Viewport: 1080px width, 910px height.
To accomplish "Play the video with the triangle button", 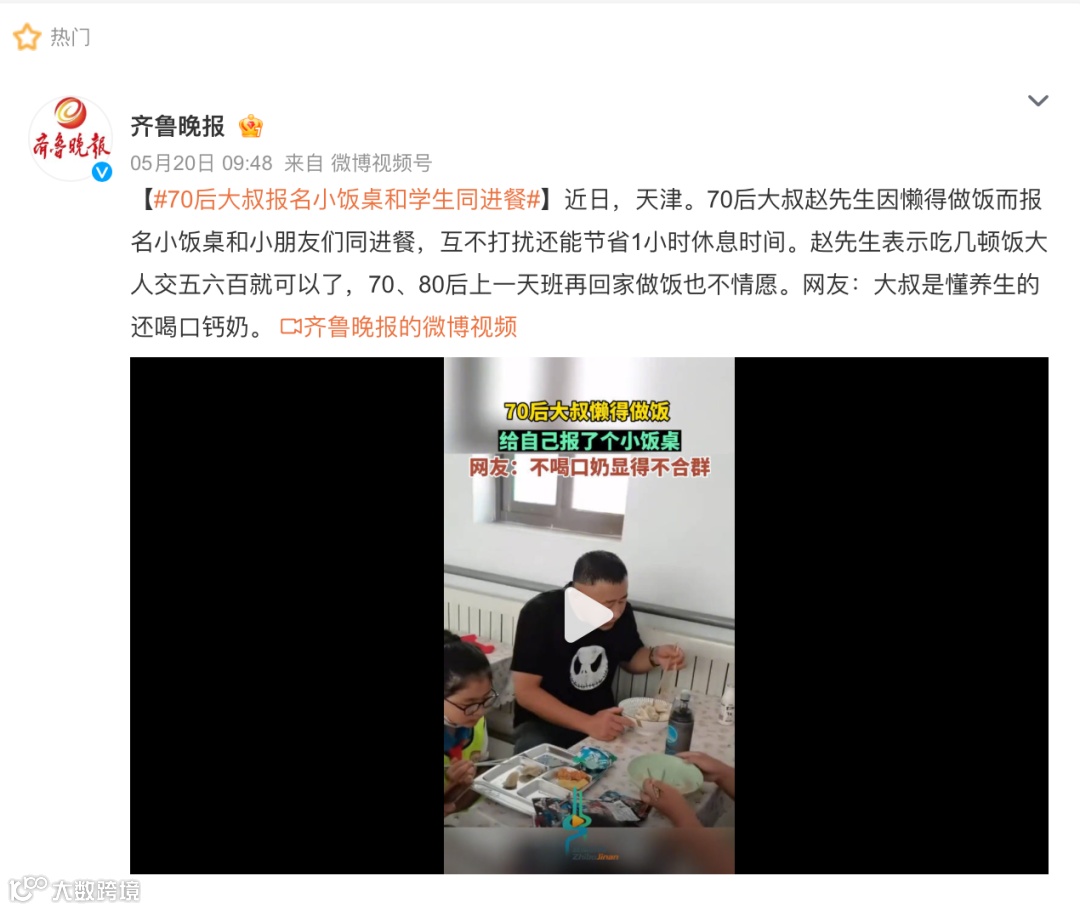I will click(589, 615).
